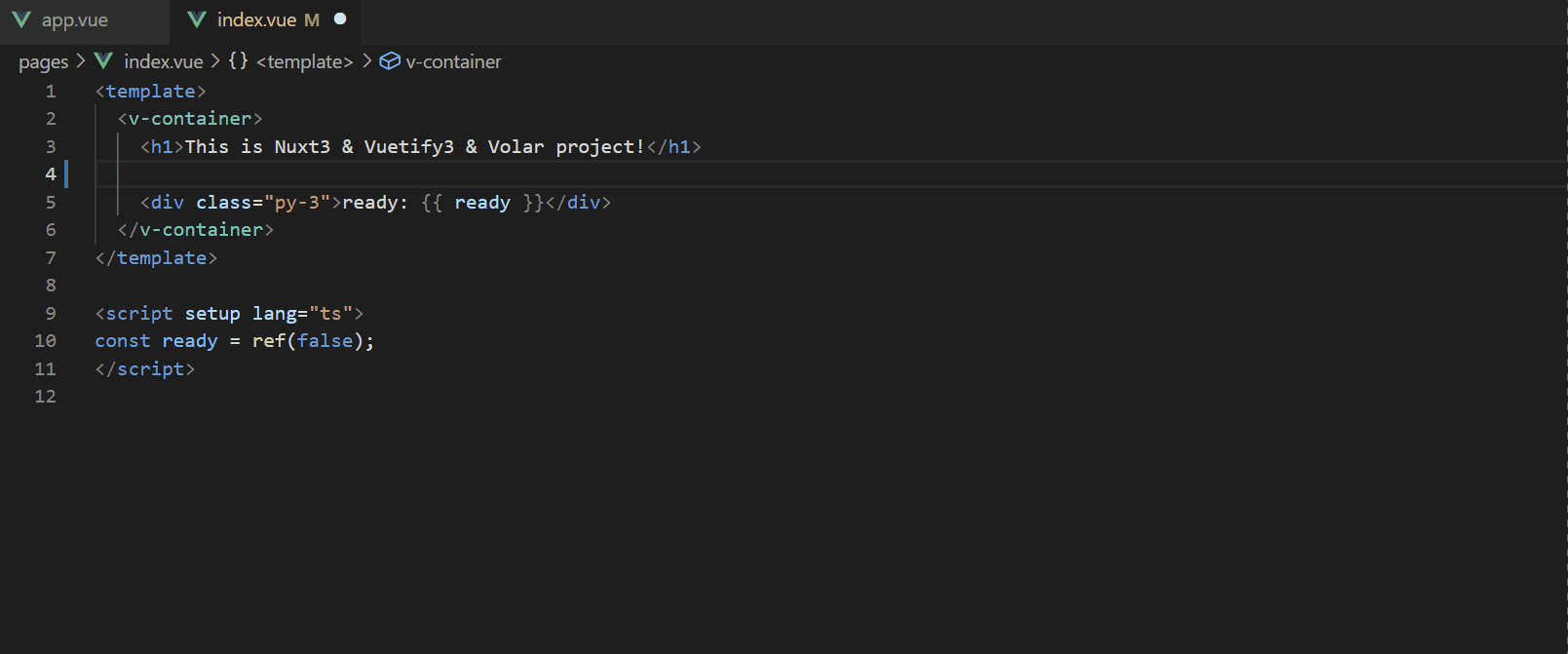Click line number 1 in the gutter
This screenshot has height=654, width=1568.
coord(51,92)
